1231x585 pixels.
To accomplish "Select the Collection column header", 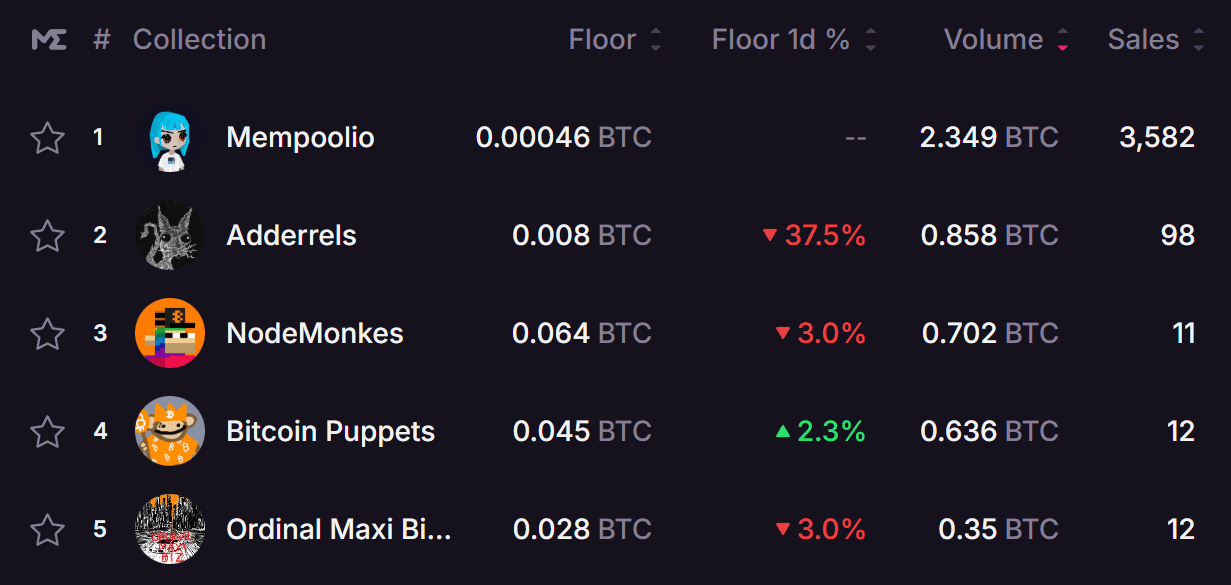I will 199,40.
